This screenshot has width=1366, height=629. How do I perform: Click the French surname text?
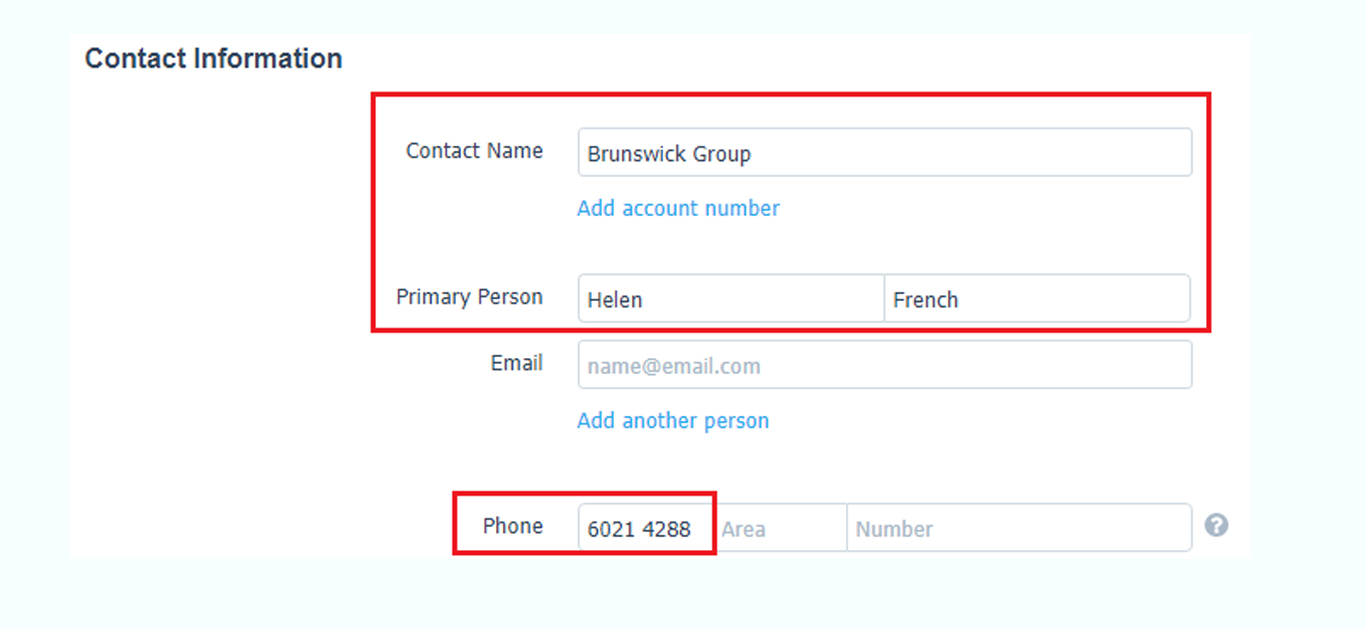[x=926, y=300]
